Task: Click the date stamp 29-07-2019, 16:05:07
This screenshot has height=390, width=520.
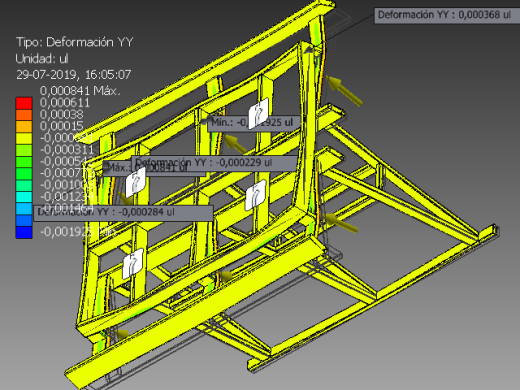Action: [74, 74]
